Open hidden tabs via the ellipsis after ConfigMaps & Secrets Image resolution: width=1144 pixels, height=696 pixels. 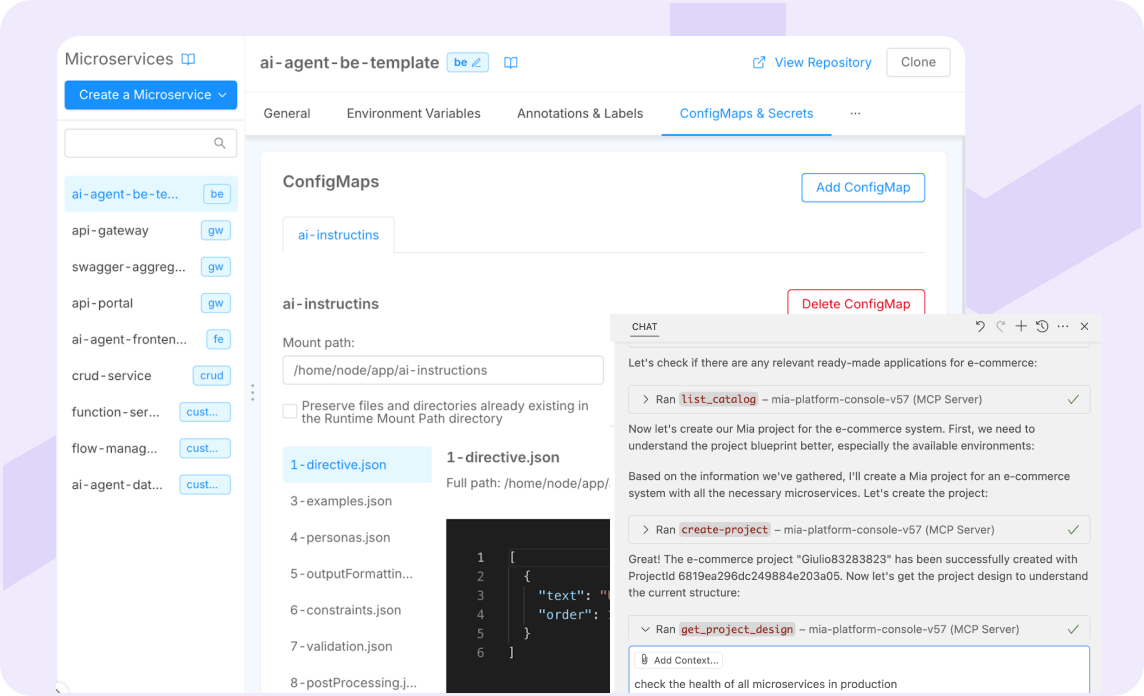[x=855, y=113]
